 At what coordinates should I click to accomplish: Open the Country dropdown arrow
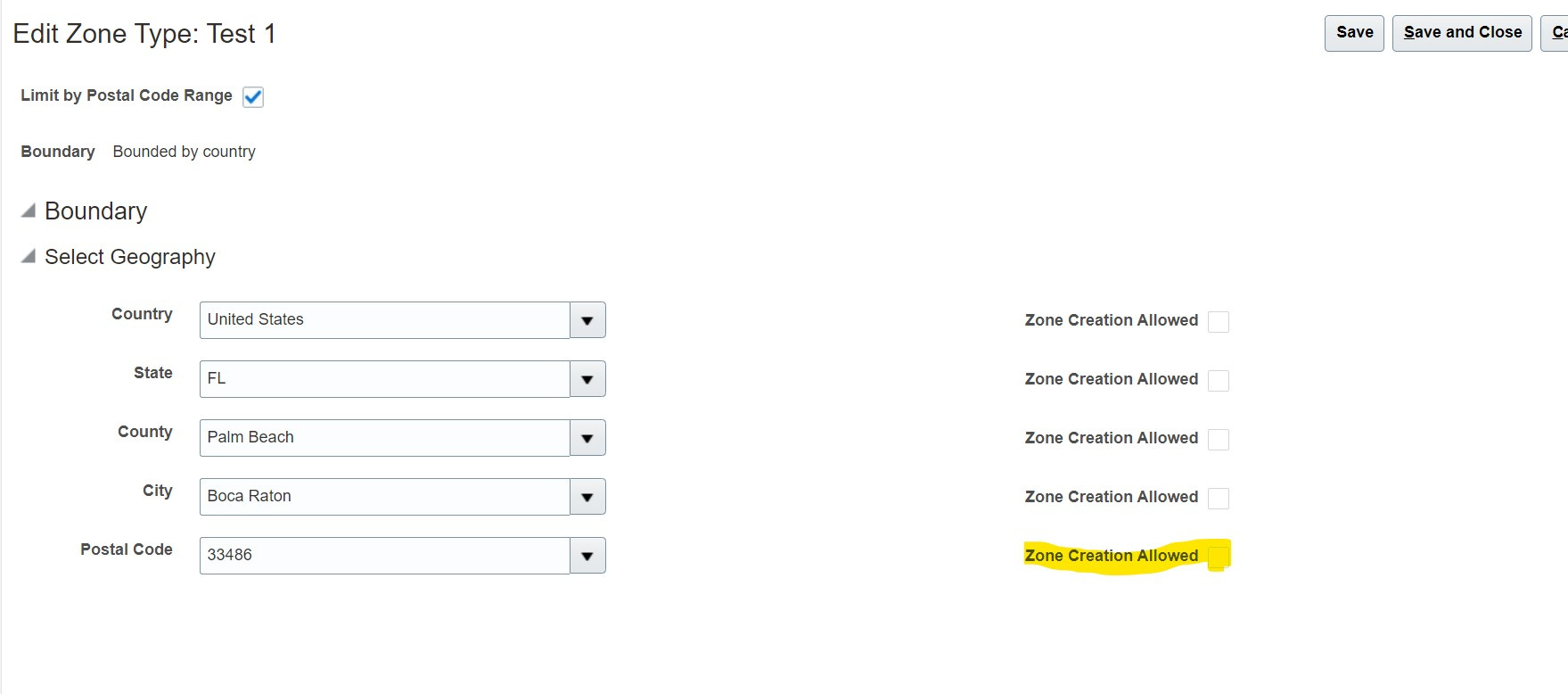click(x=587, y=319)
